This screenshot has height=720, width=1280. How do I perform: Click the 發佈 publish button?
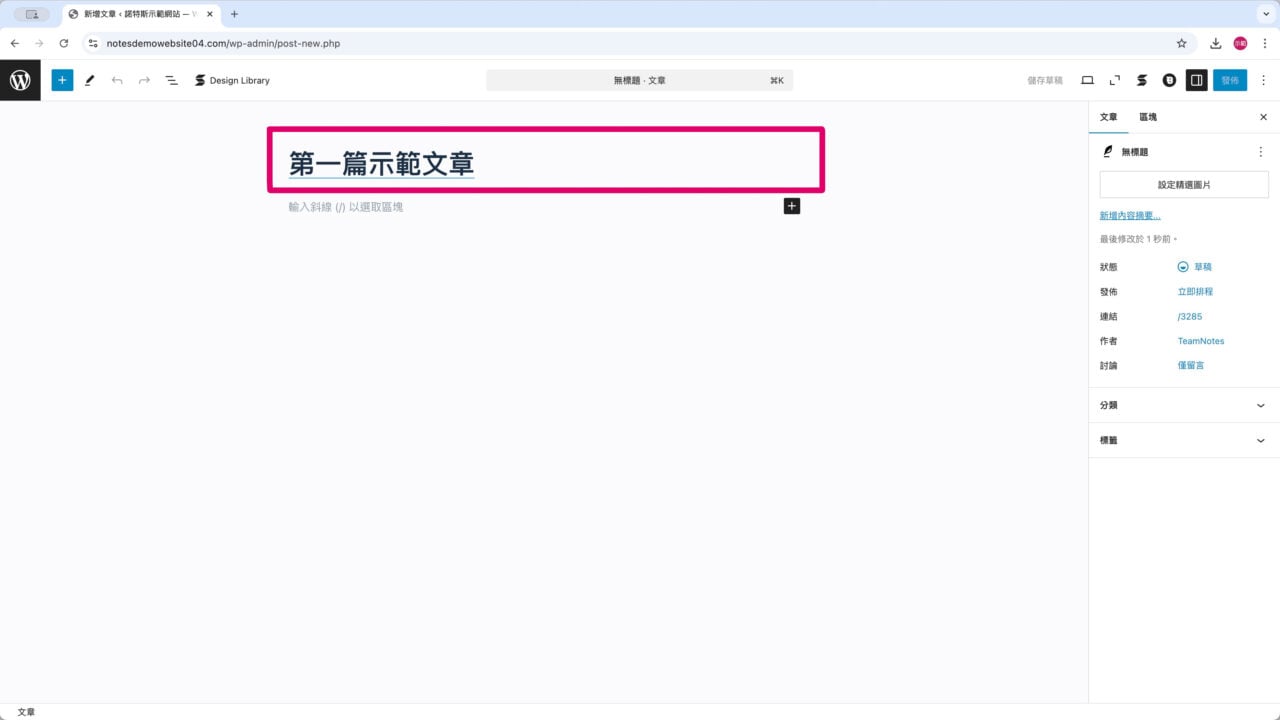coord(1230,80)
